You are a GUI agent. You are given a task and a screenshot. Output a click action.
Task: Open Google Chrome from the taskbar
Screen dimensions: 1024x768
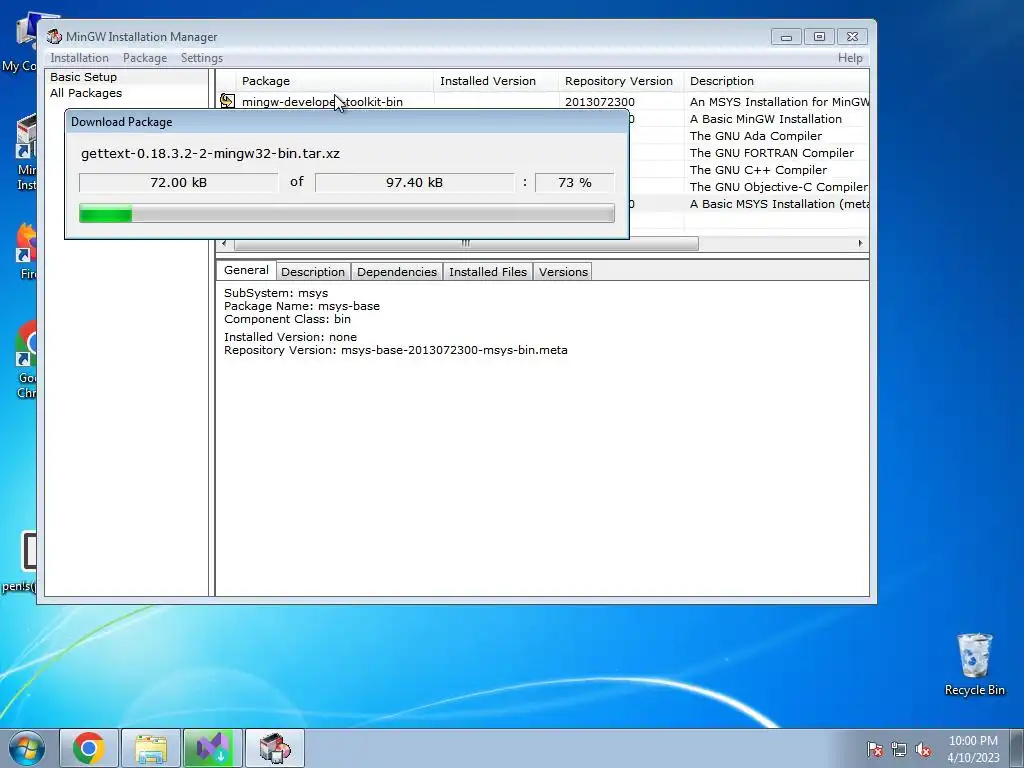click(89, 748)
